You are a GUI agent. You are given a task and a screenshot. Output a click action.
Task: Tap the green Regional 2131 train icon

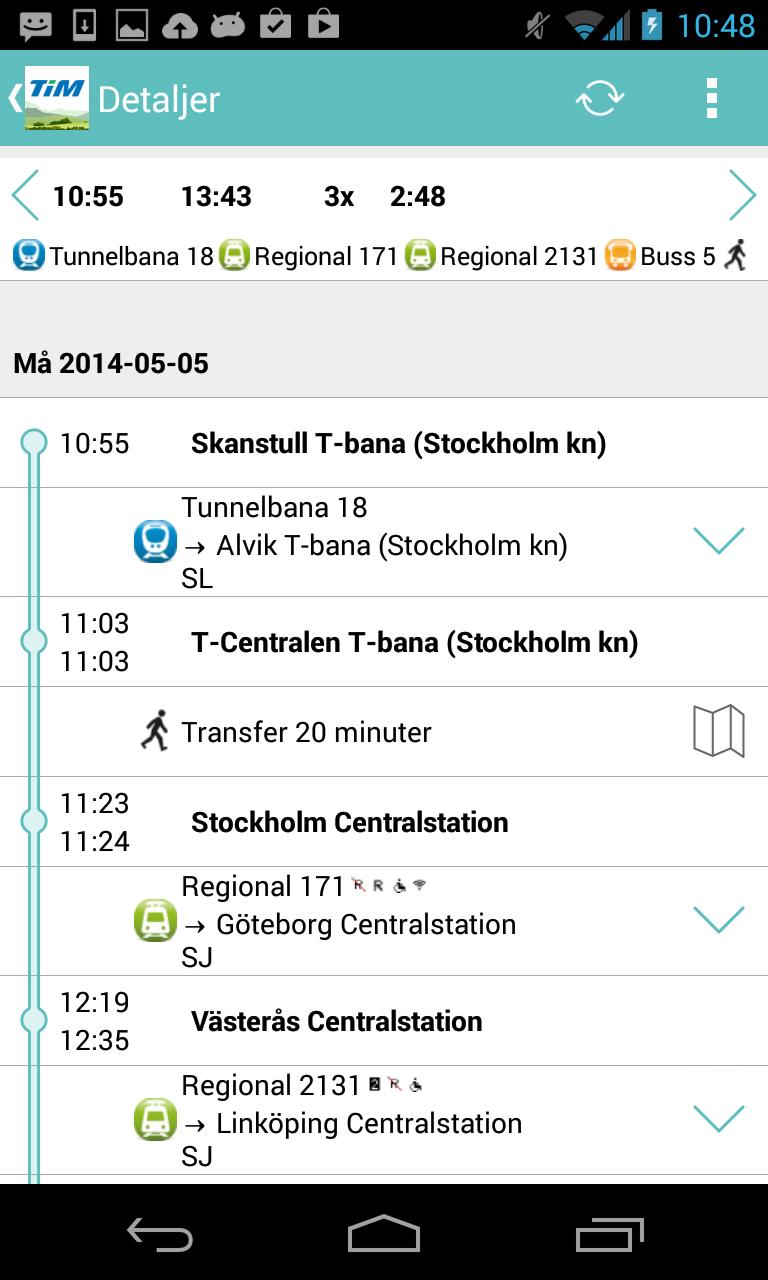(x=155, y=1120)
